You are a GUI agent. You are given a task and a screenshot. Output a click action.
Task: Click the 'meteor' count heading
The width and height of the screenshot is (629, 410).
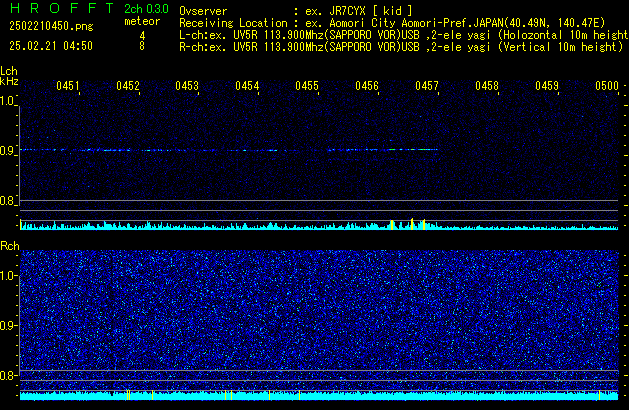[x=142, y=21]
